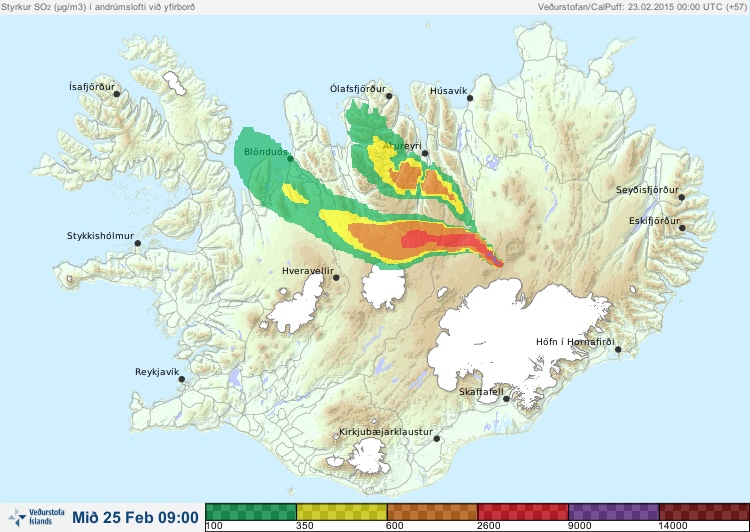The height and width of the screenshot is (532, 750).
Task: Click the Hveravellir label
Action: point(308,271)
